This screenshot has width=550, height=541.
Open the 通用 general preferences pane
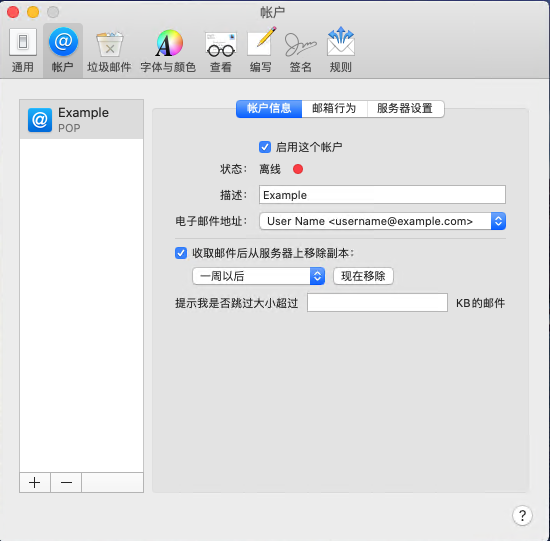point(23,51)
